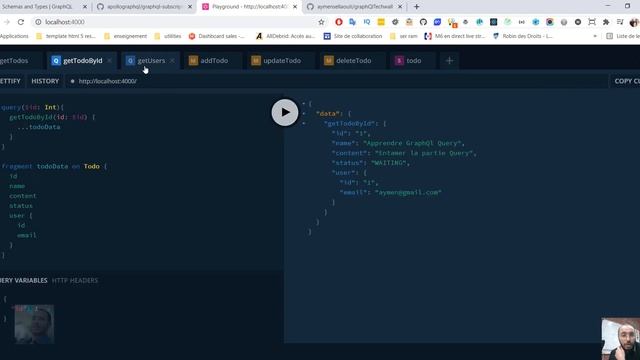Open the Extensions puzzle icon
Image resolution: width=640 pixels, height=360 pixels.
pyautogui.click(x=606, y=22)
